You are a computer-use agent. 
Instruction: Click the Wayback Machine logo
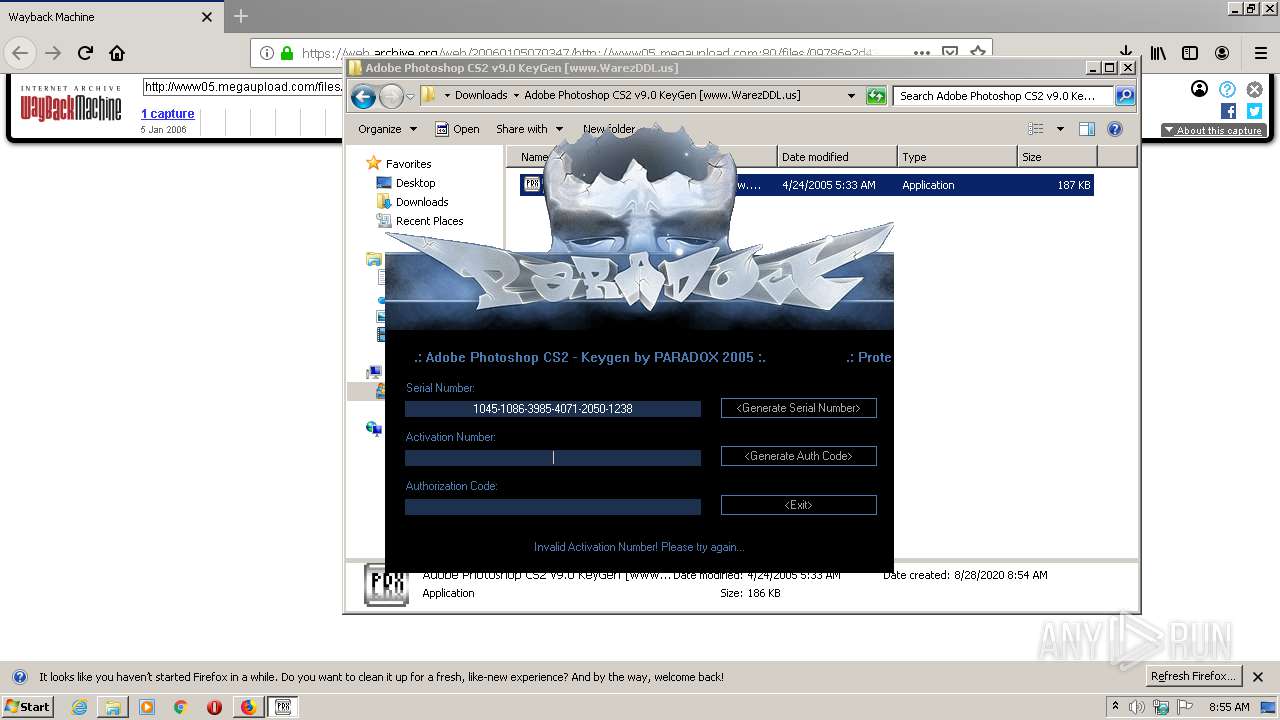click(x=71, y=102)
